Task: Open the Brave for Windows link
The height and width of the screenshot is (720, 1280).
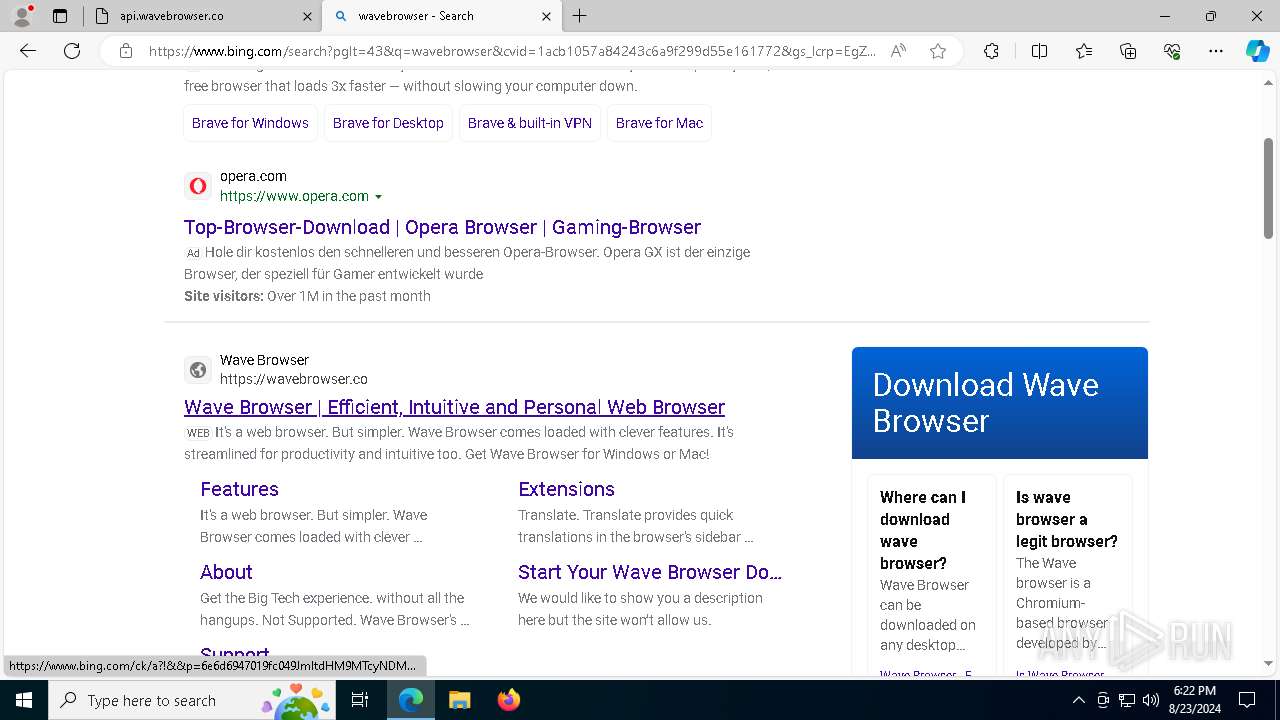Action: 250,123
